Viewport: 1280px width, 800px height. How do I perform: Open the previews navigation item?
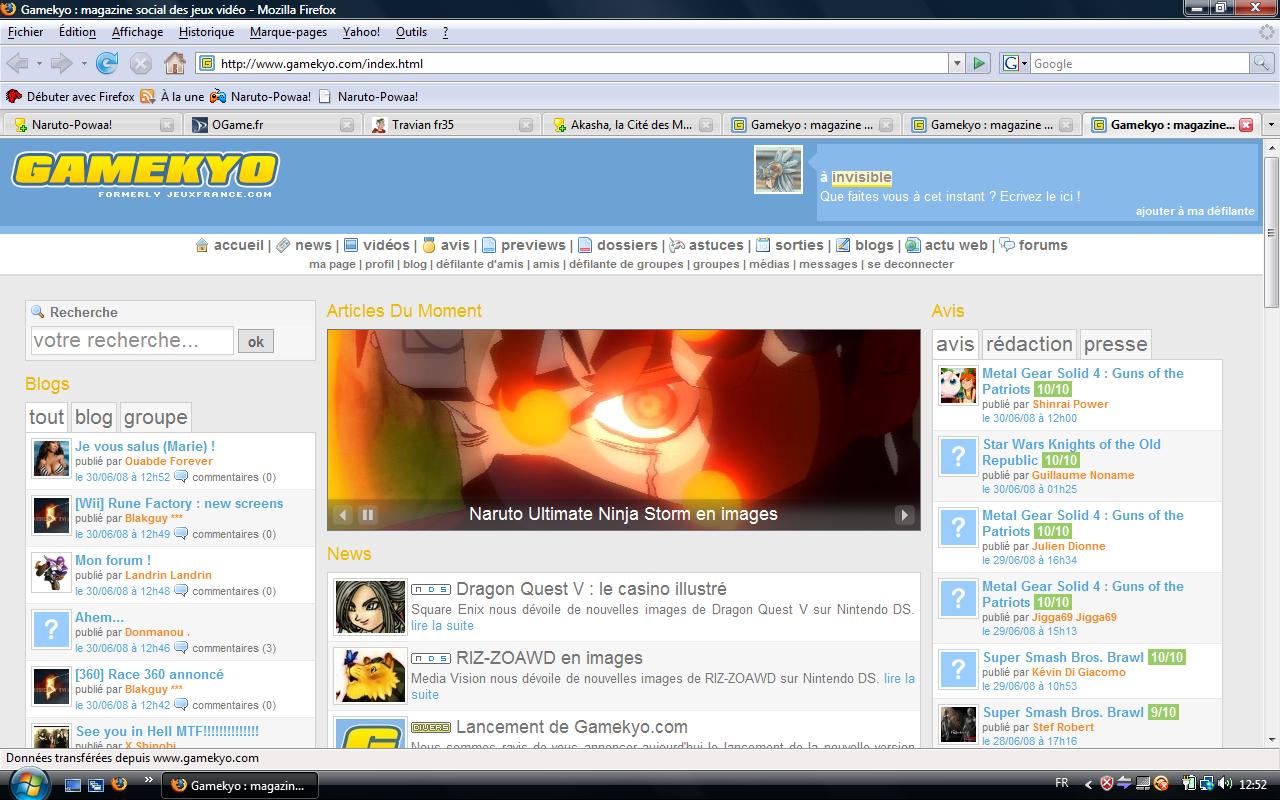click(x=523, y=245)
